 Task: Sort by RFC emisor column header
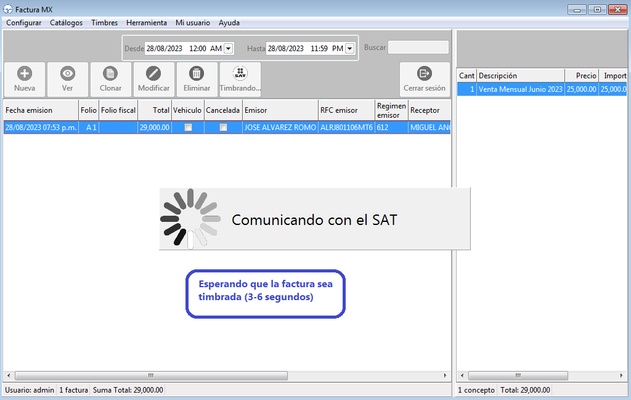(346, 110)
